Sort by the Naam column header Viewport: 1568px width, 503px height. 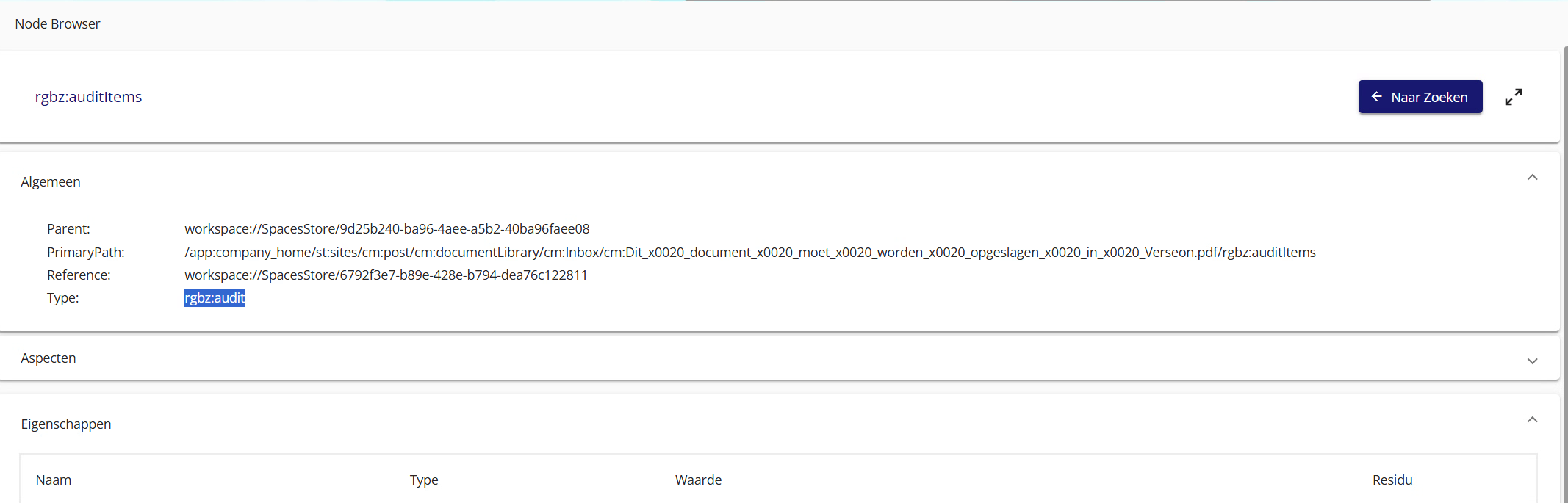[x=54, y=480]
